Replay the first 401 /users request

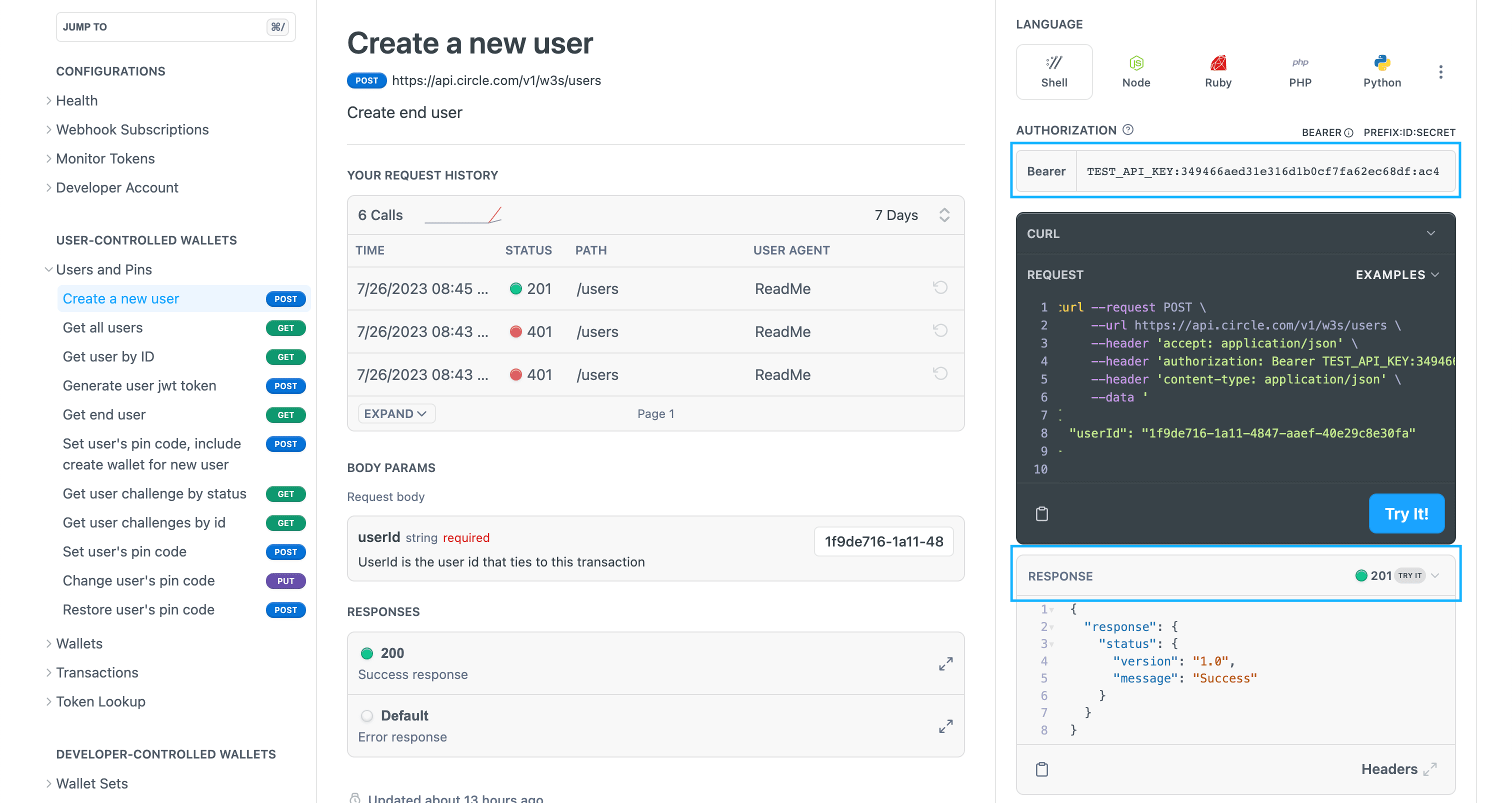coord(940,331)
